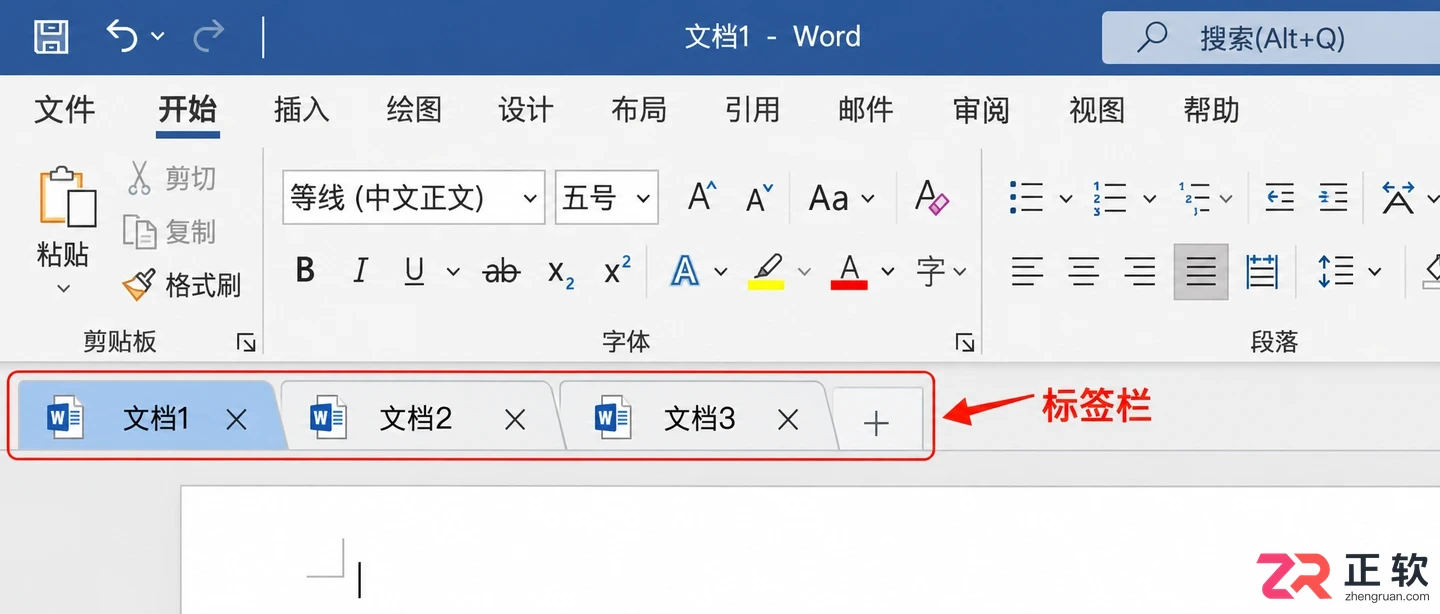Click the 复制 copy button
This screenshot has height=614, width=1440.
point(170,232)
